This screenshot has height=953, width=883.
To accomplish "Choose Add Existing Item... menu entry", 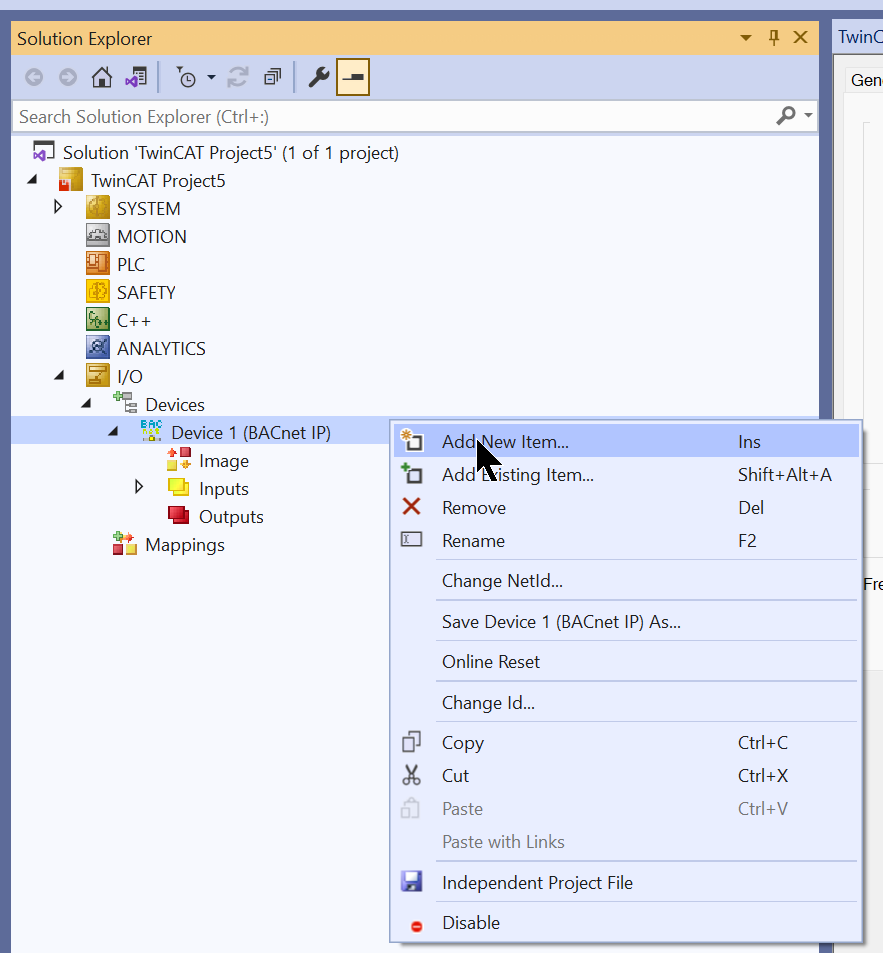I will (627, 474).
